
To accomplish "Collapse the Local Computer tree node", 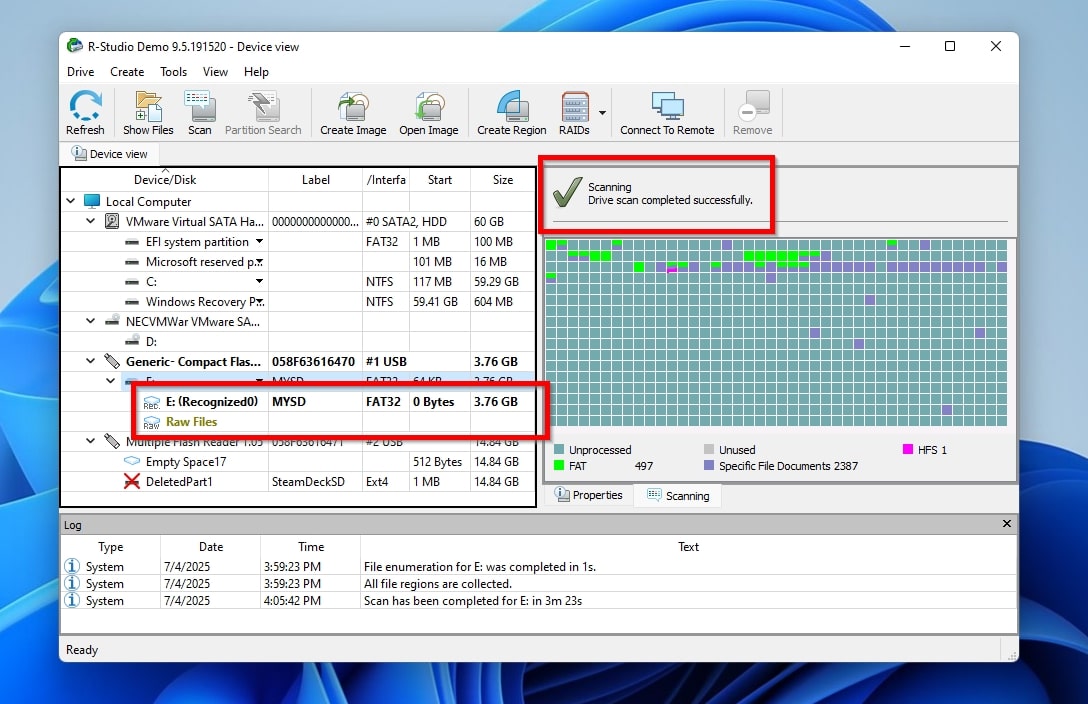I will [71, 201].
